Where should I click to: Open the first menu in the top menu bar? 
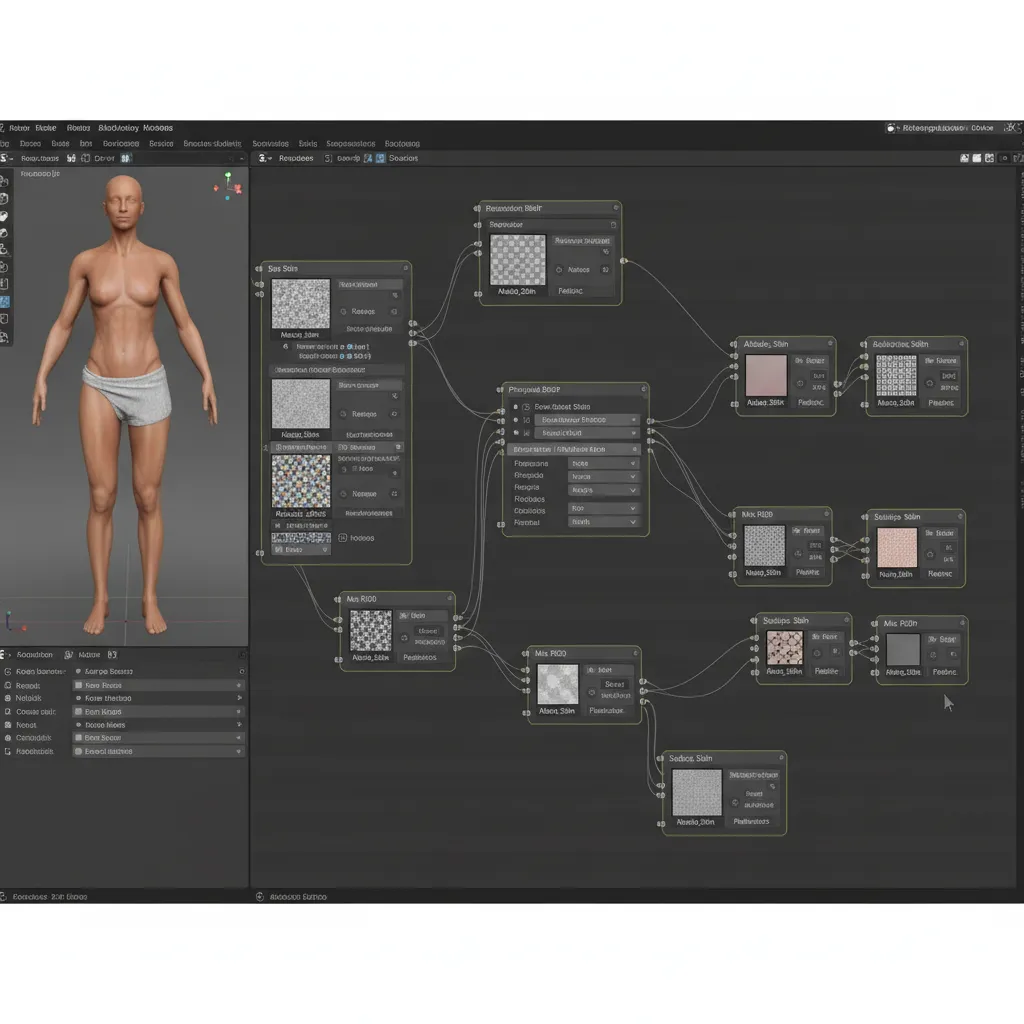[x=20, y=128]
